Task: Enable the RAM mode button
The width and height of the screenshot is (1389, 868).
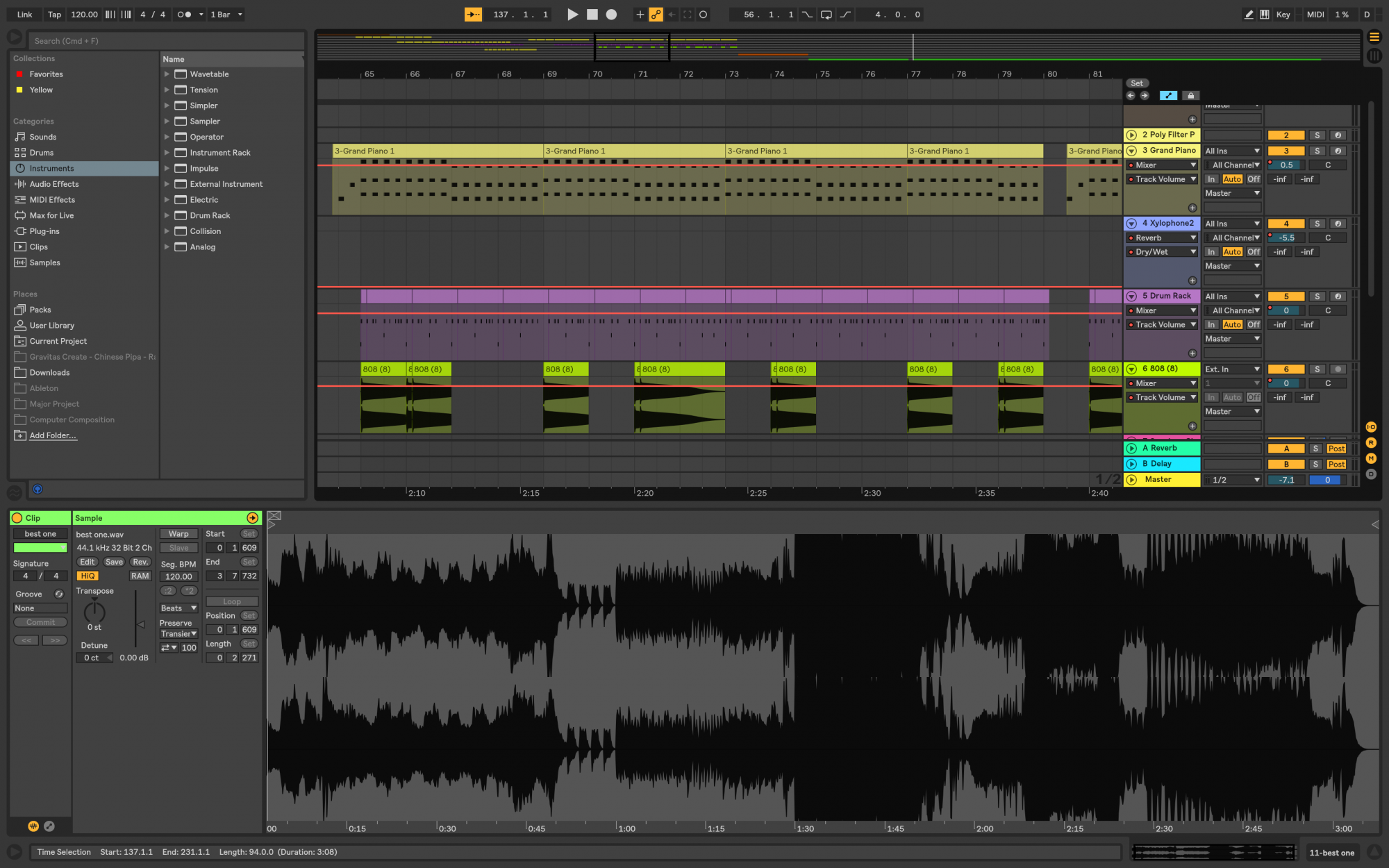Action: pos(140,576)
